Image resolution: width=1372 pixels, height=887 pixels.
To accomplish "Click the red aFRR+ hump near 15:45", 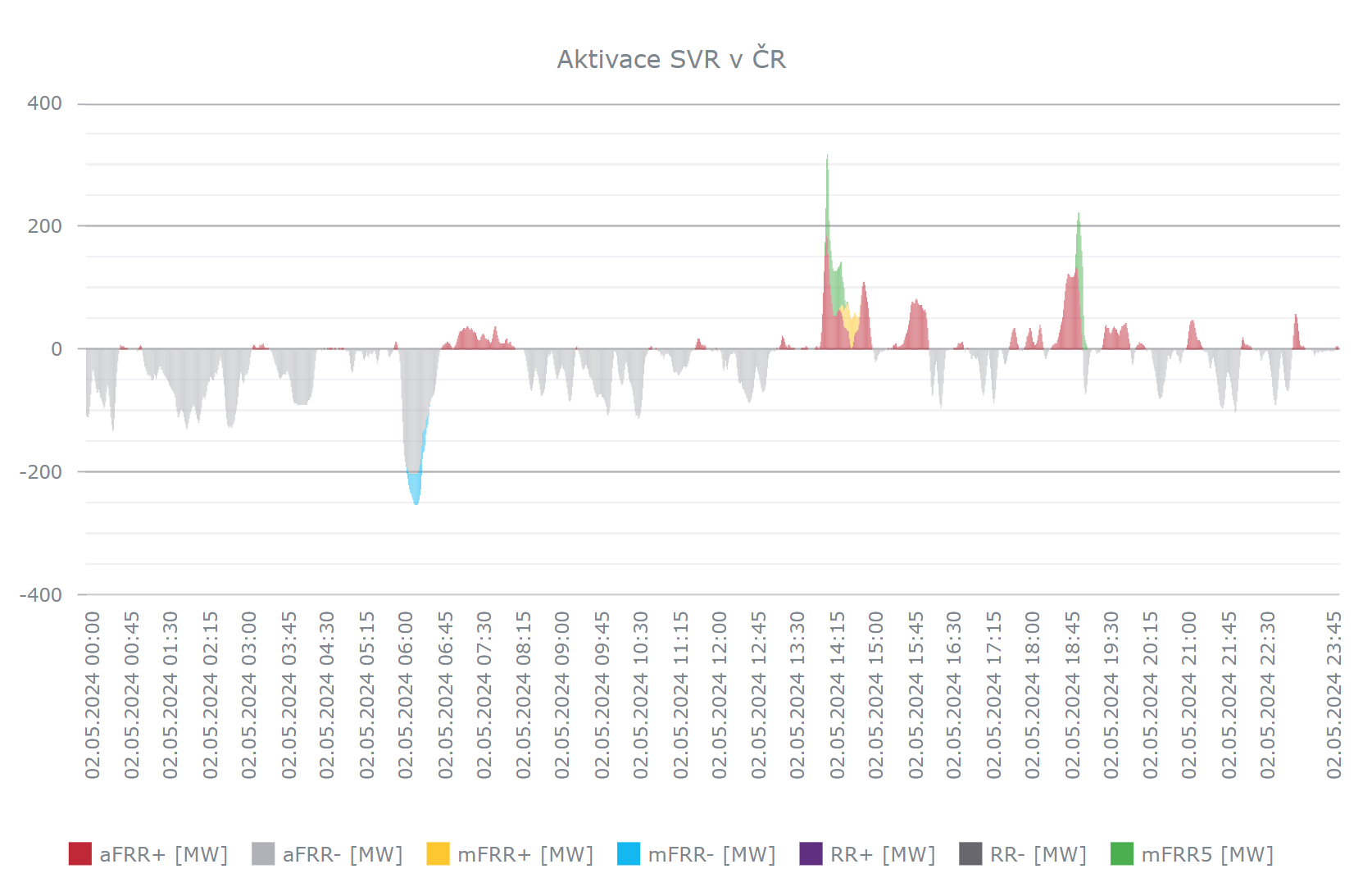I will tap(917, 328).
